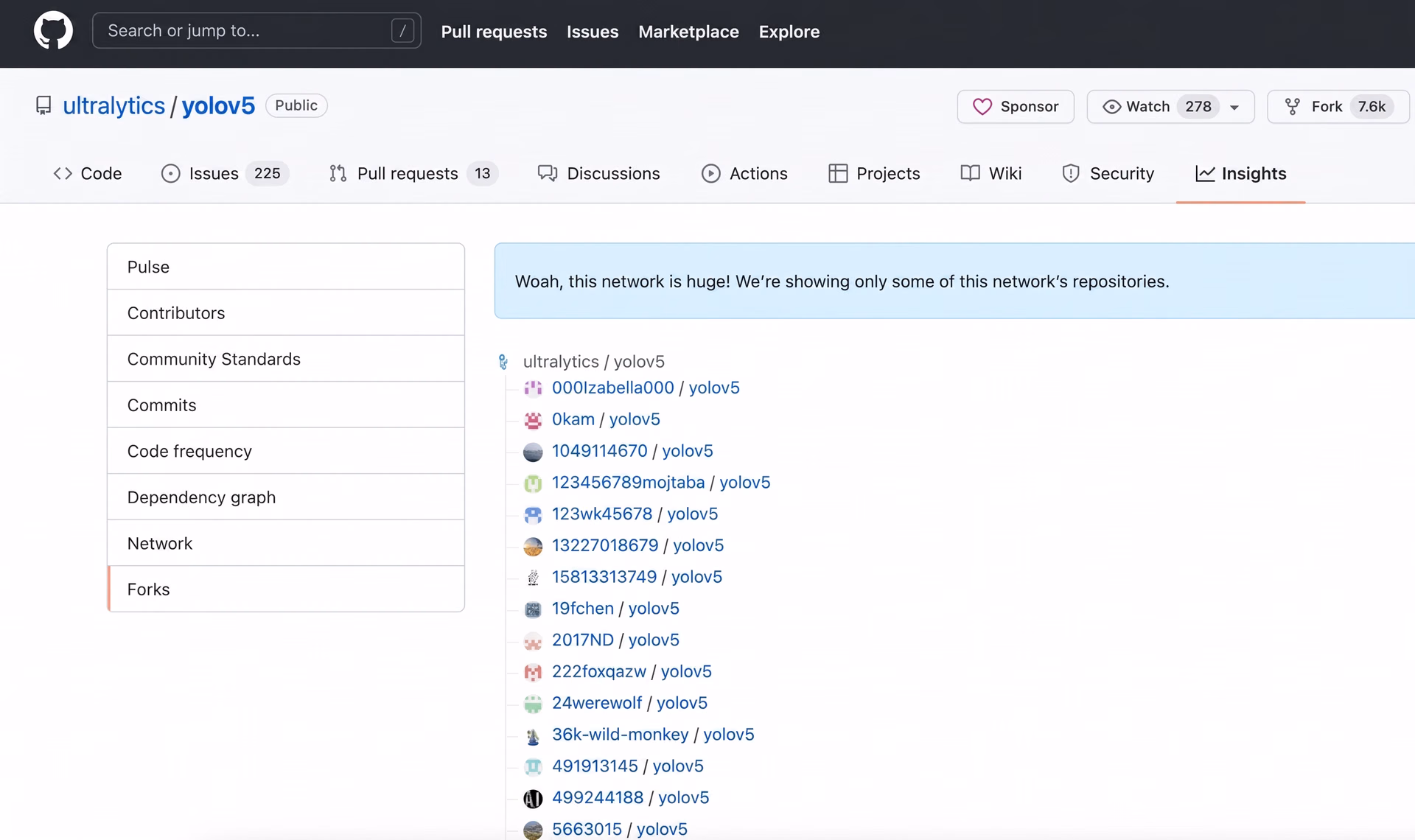Image resolution: width=1415 pixels, height=840 pixels.
Task: Open Dependency graph in the sidebar
Action: pyautogui.click(x=286, y=497)
